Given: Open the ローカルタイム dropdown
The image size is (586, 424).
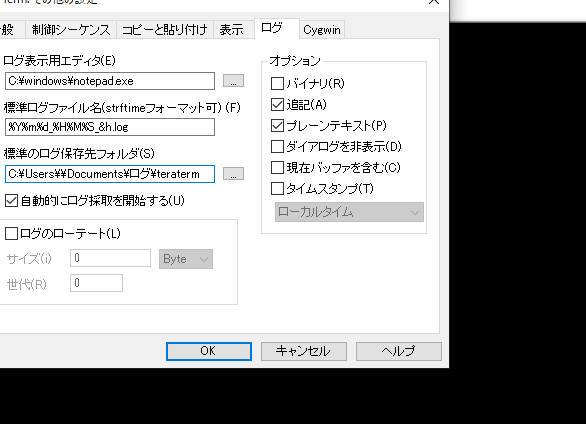Looking at the screenshot, I should pyautogui.click(x=349, y=212).
